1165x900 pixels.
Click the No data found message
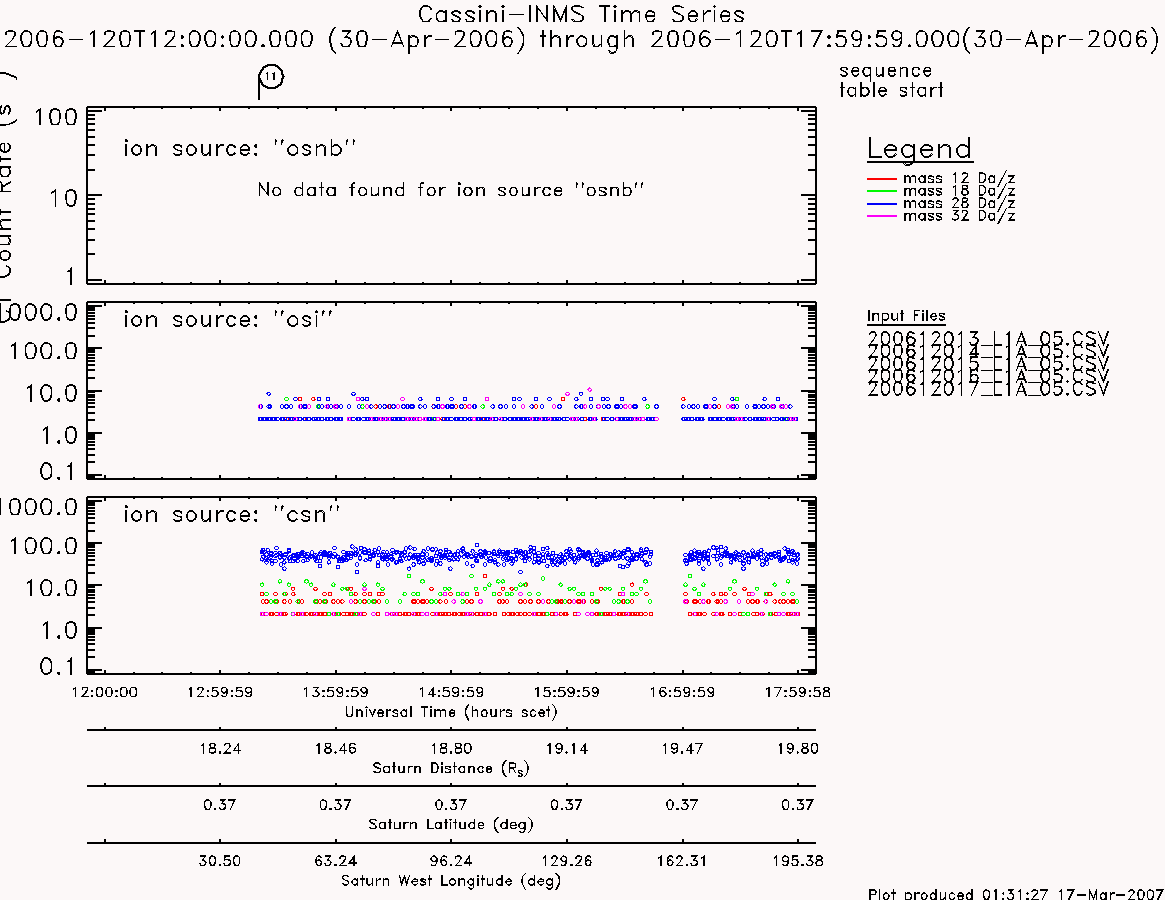click(x=451, y=190)
